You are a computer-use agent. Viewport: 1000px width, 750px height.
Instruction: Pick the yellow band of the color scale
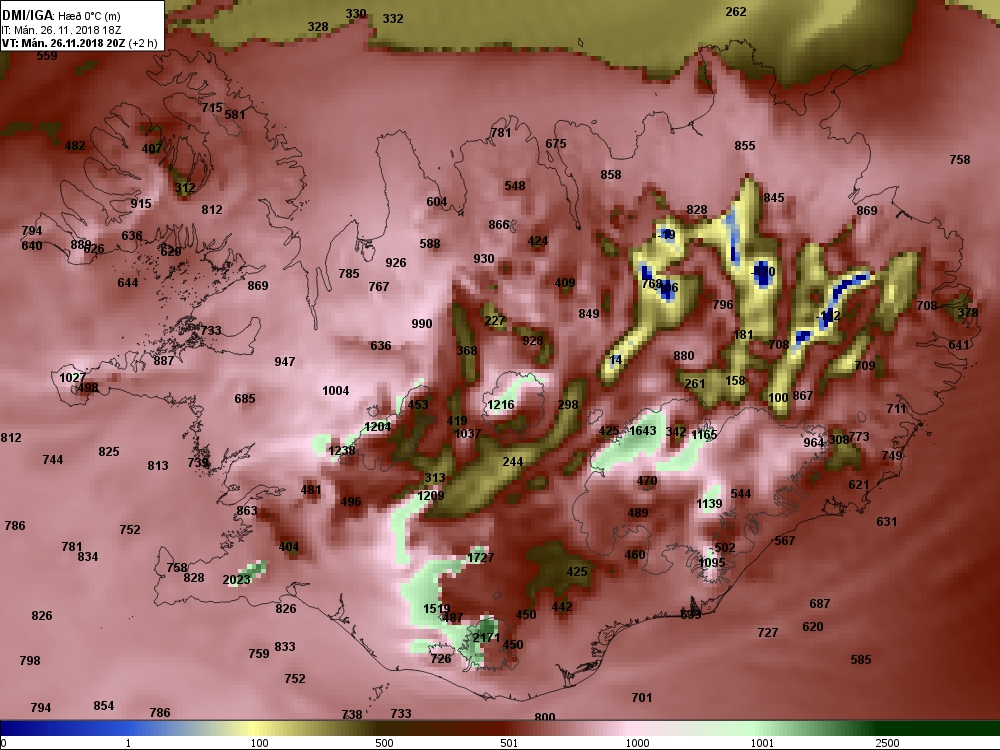pos(255,729)
